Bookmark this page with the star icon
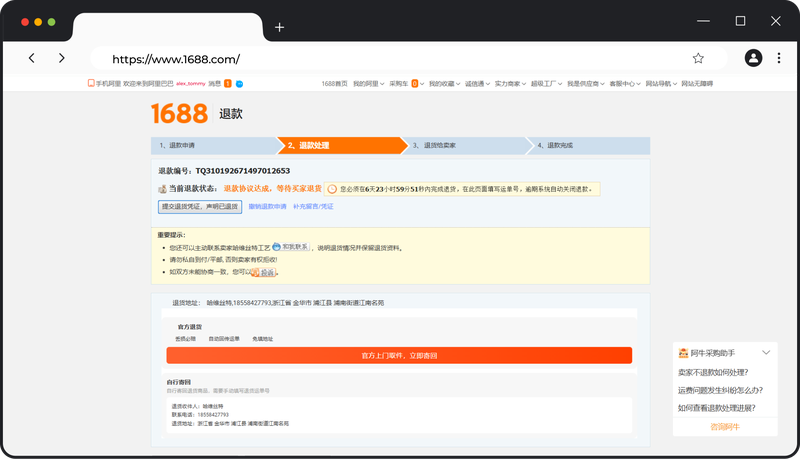Screen dimensions: 800x459 (698, 58)
